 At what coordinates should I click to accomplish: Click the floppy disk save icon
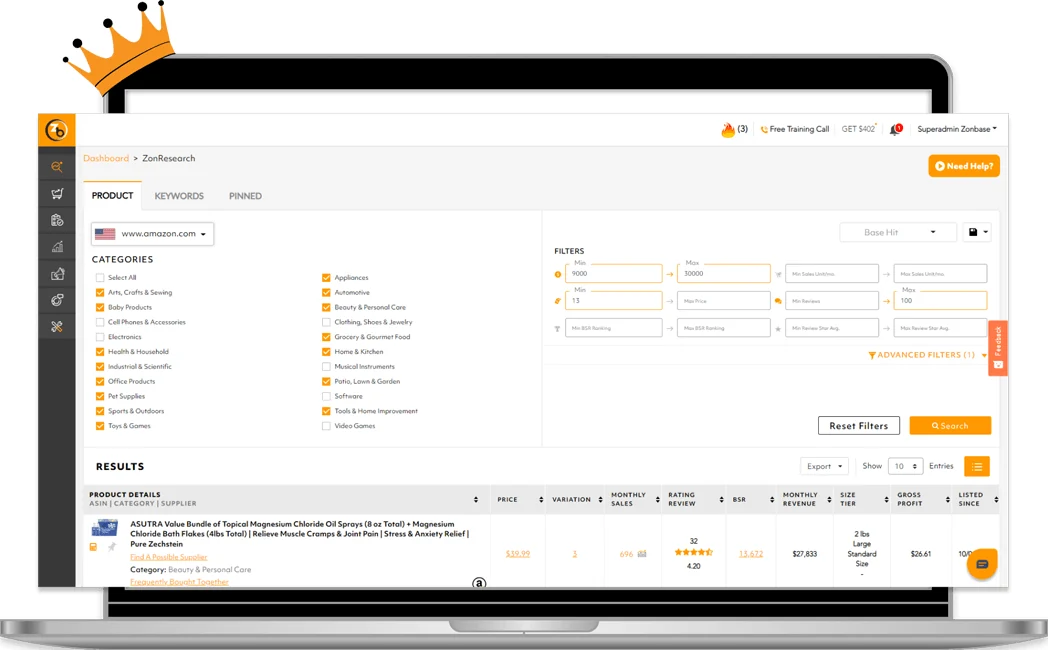tap(972, 232)
